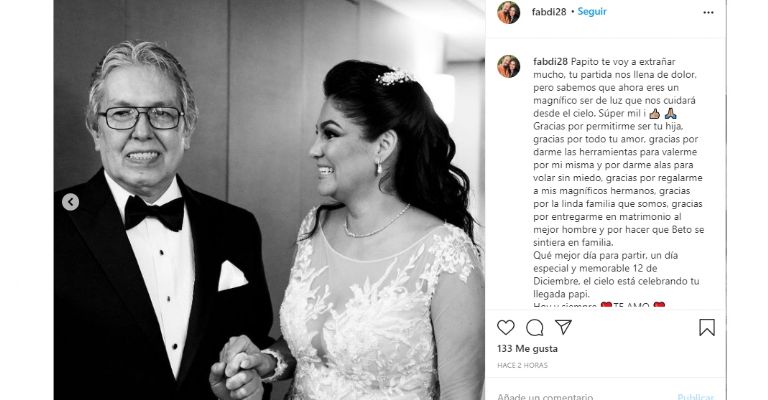Save post using bookmark icon

(707, 328)
